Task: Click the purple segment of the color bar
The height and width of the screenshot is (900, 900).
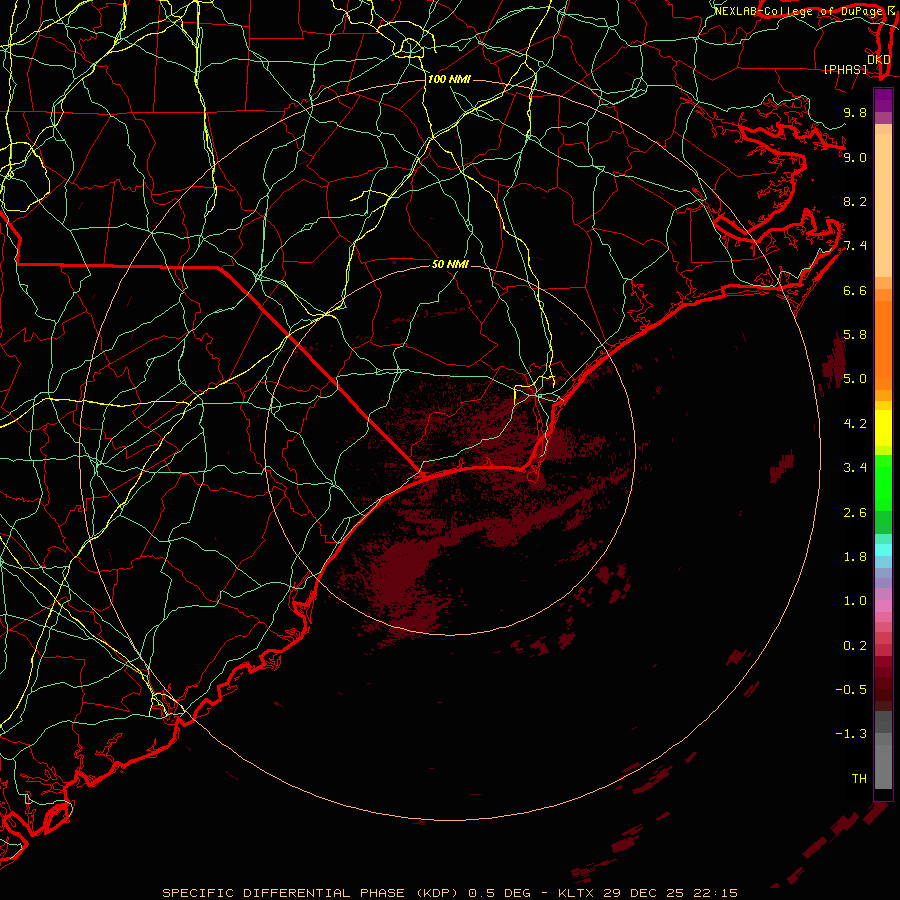Action: 883,100
